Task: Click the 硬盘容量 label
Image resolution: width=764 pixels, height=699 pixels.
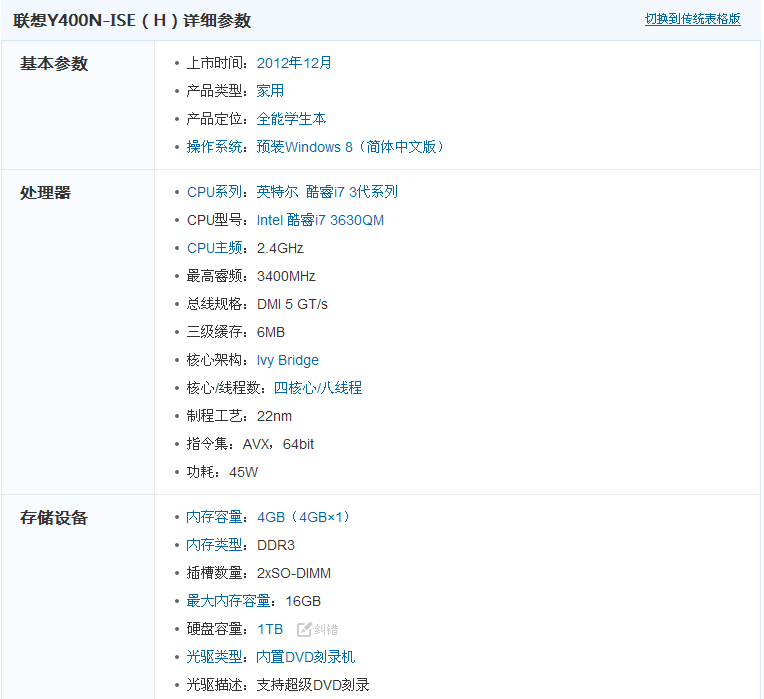Action: [x=214, y=629]
